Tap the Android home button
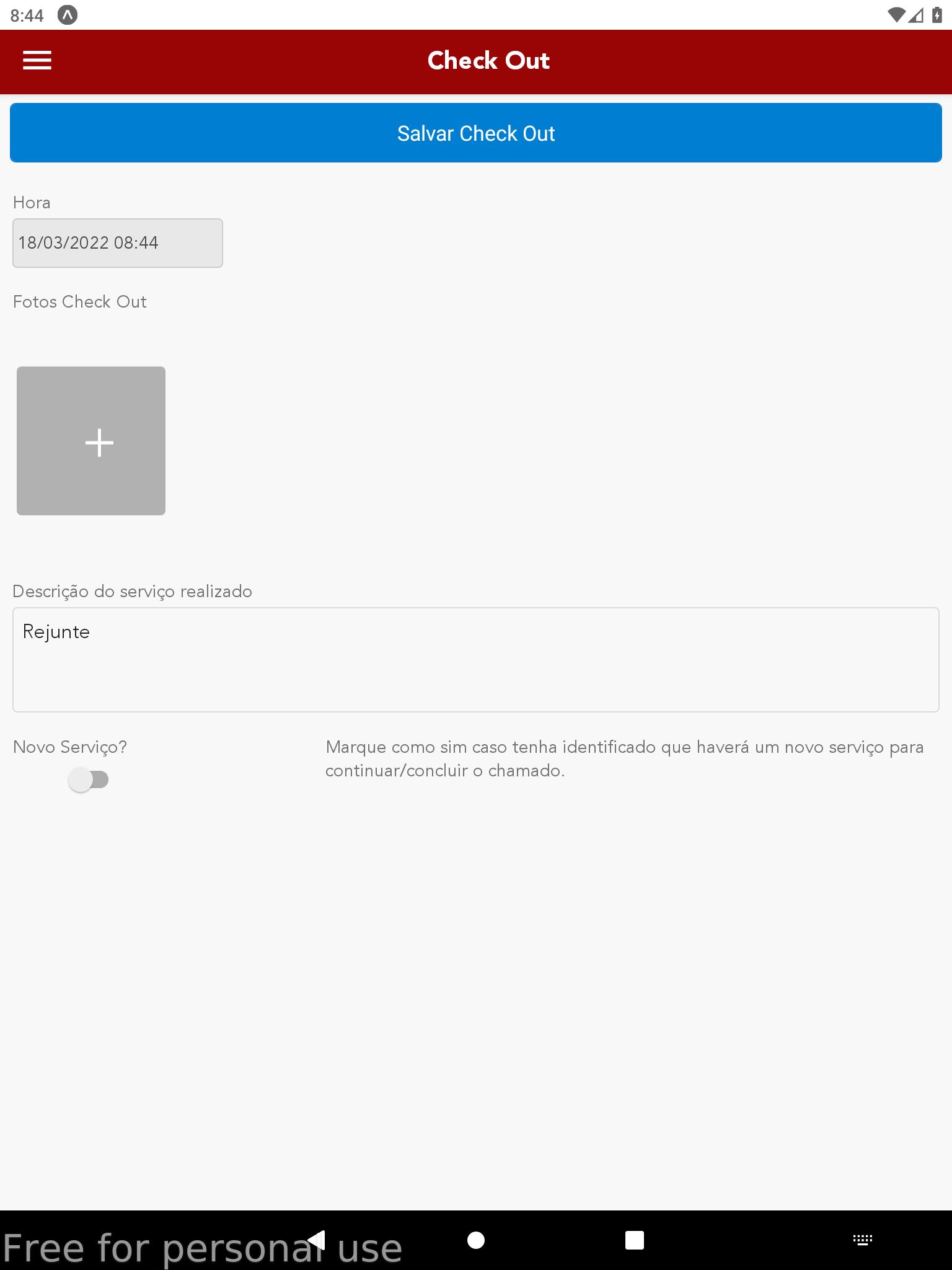The width and height of the screenshot is (952, 1270). pyautogui.click(x=476, y=1240)
